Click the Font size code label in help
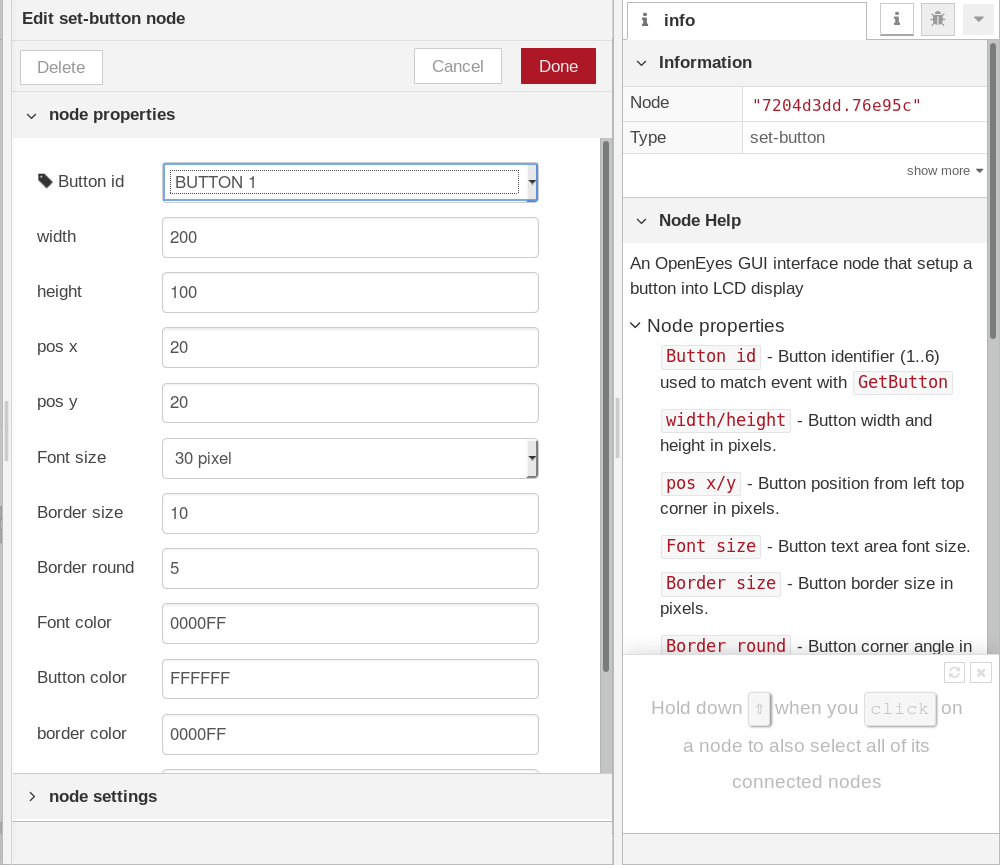The width and height of the screenshot is (1000, 865). pos(710,546)
